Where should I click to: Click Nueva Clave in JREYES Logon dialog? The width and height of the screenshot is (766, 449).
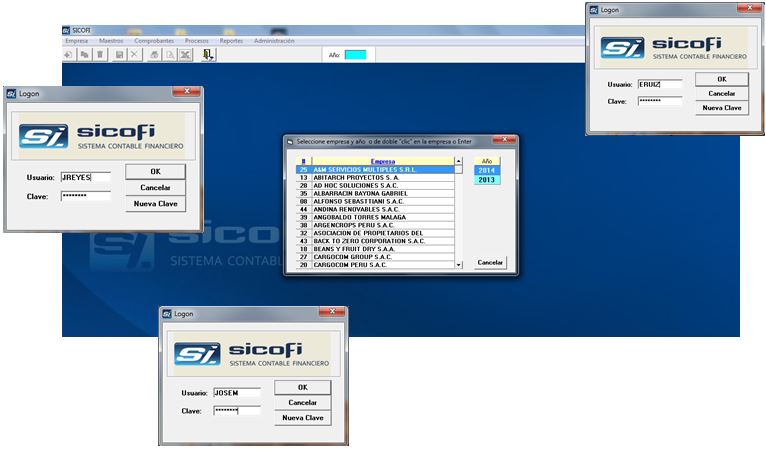(x=155, y=204)
